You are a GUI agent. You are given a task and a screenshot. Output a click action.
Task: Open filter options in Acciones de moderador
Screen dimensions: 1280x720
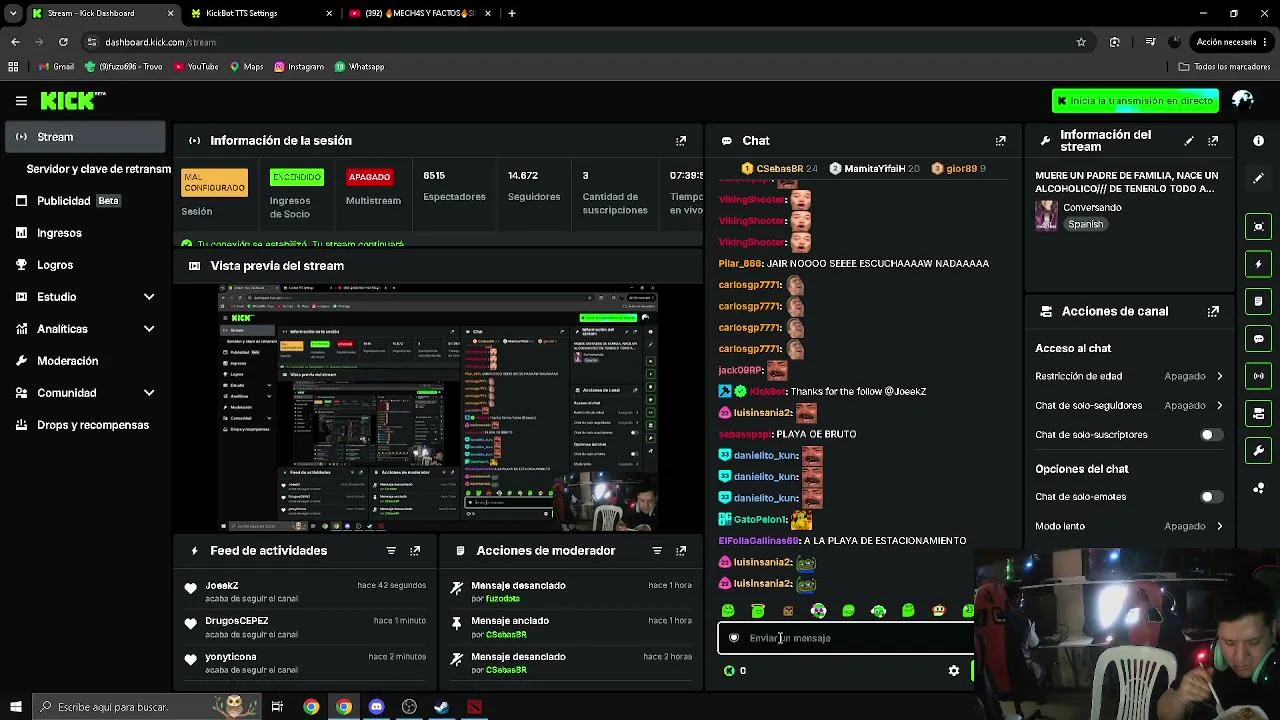pos(657,551)
